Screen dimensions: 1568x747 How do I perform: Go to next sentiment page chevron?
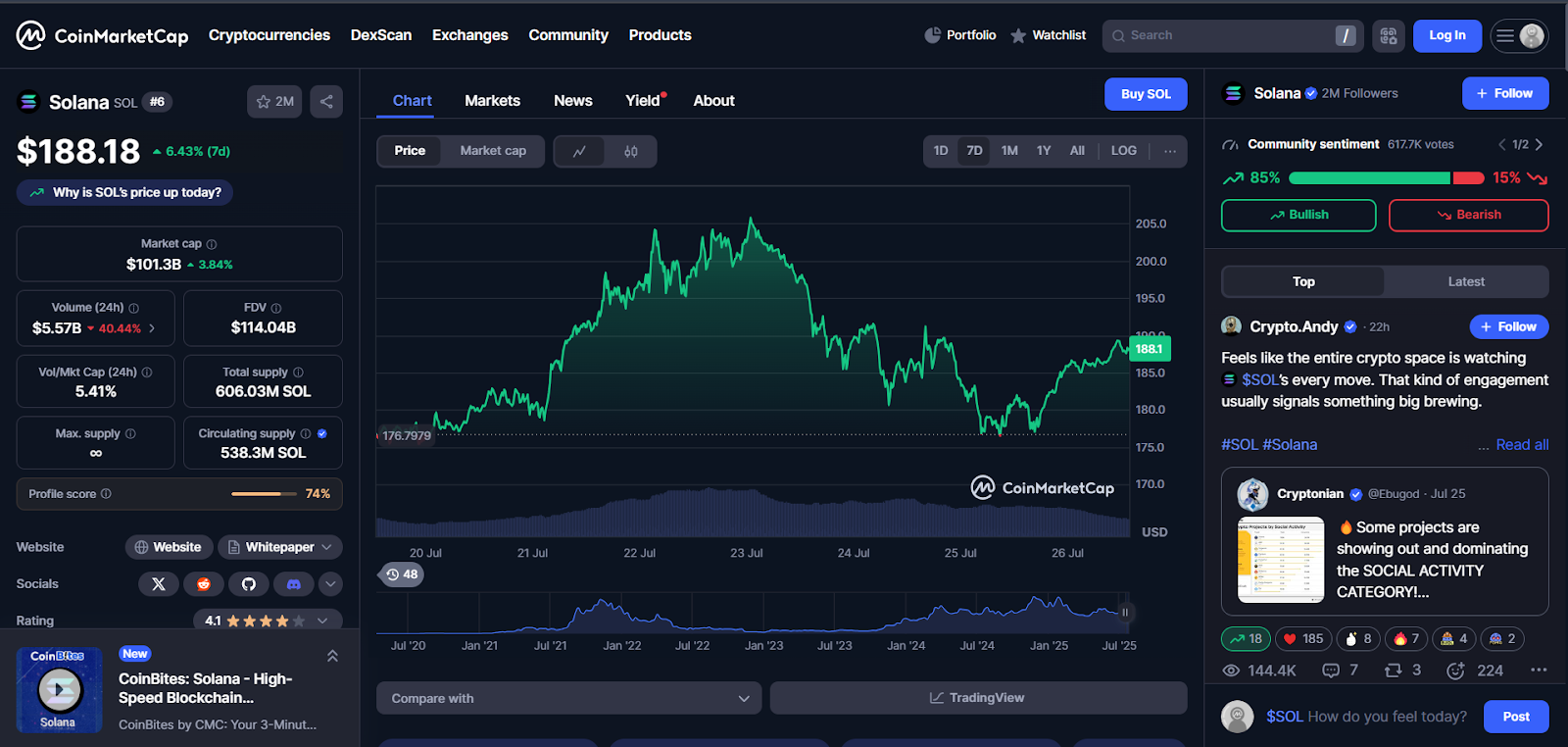pos(1539,144)
